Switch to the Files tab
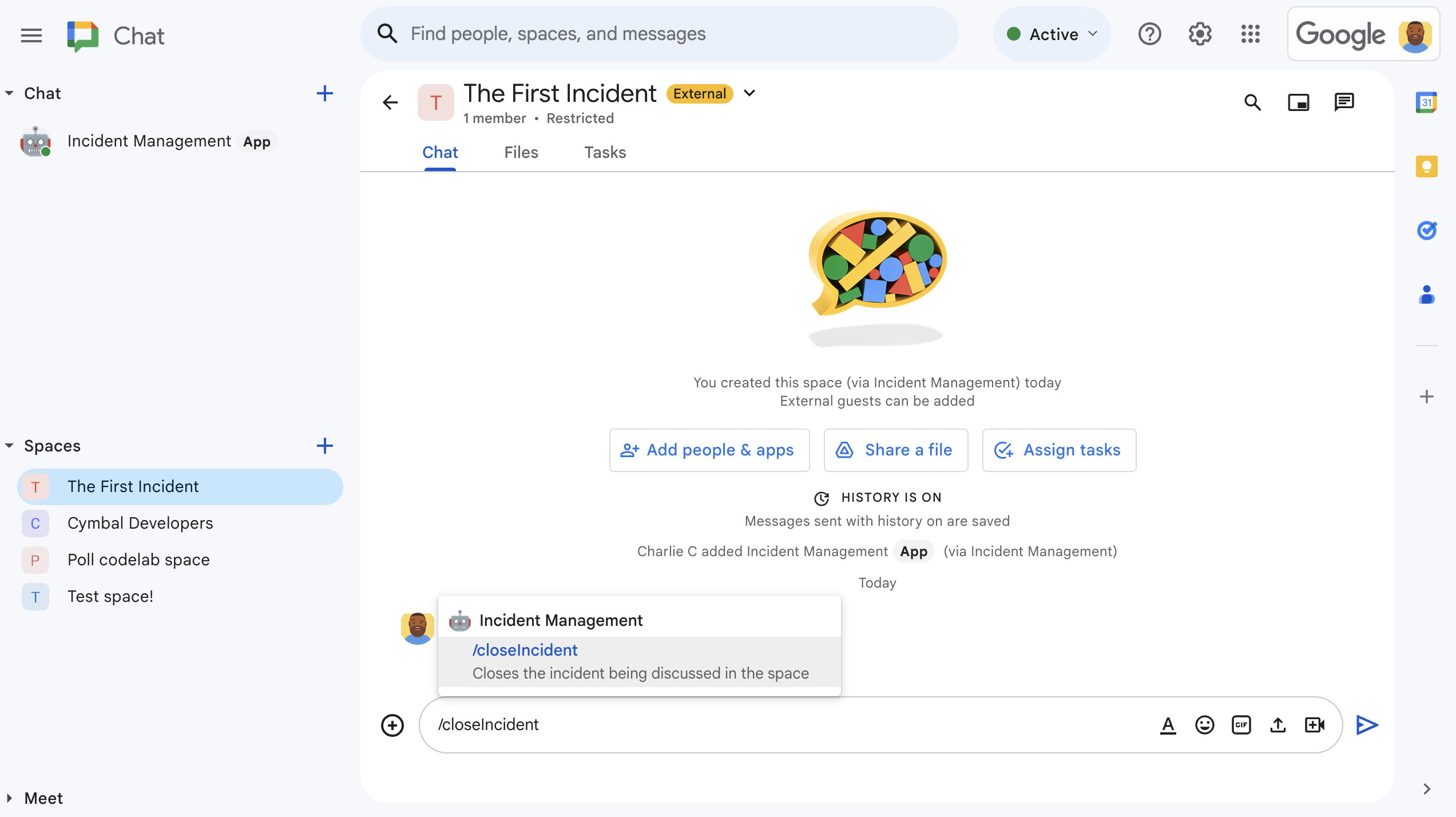 point(521,152)
